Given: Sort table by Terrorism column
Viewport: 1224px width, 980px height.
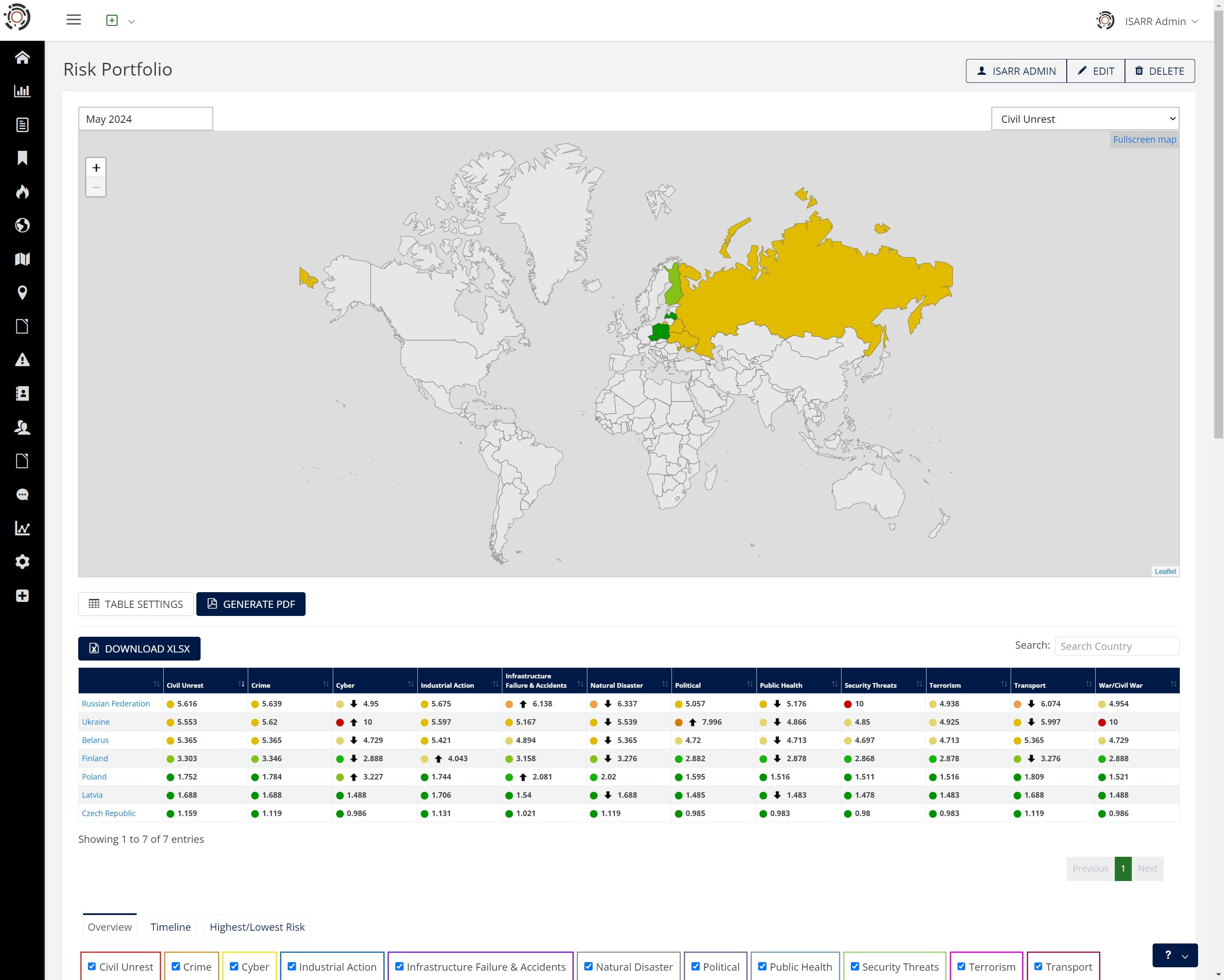Looking at the screenshot, I should (968, 681).
